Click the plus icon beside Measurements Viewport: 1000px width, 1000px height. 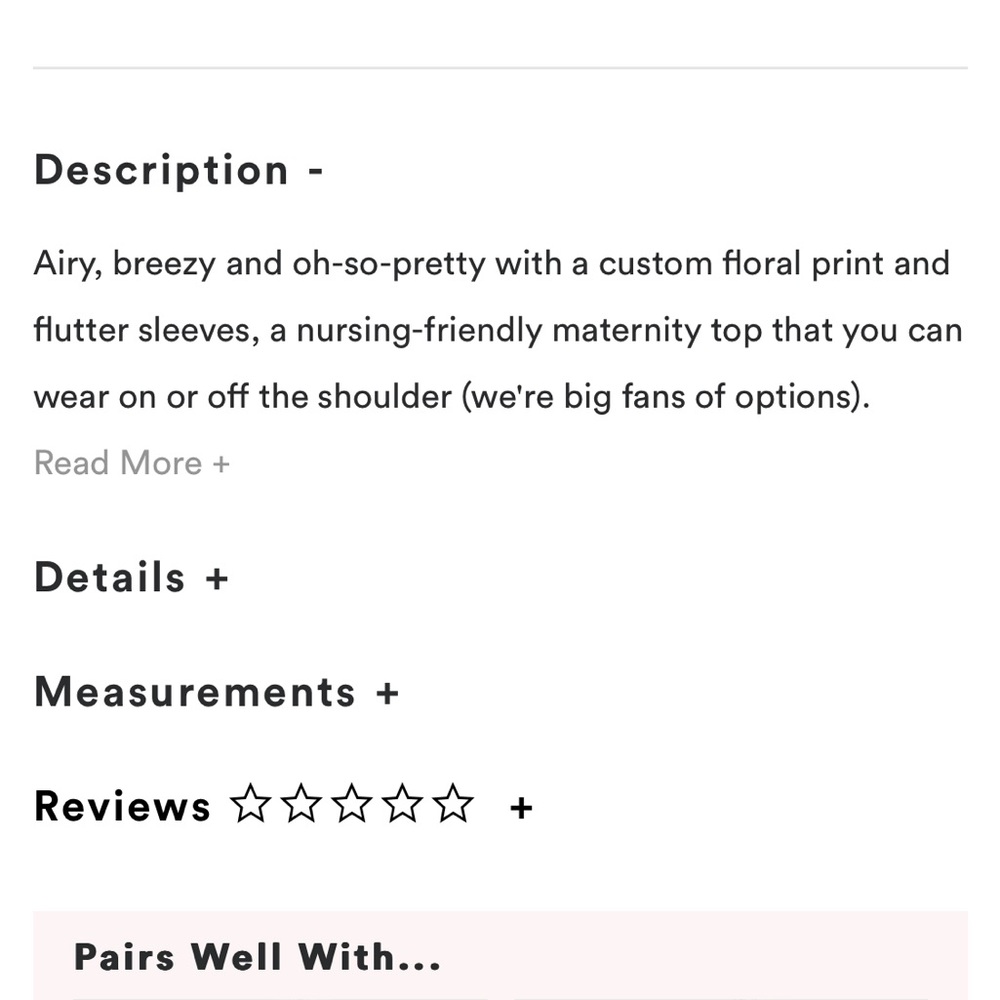coord(387,693)
